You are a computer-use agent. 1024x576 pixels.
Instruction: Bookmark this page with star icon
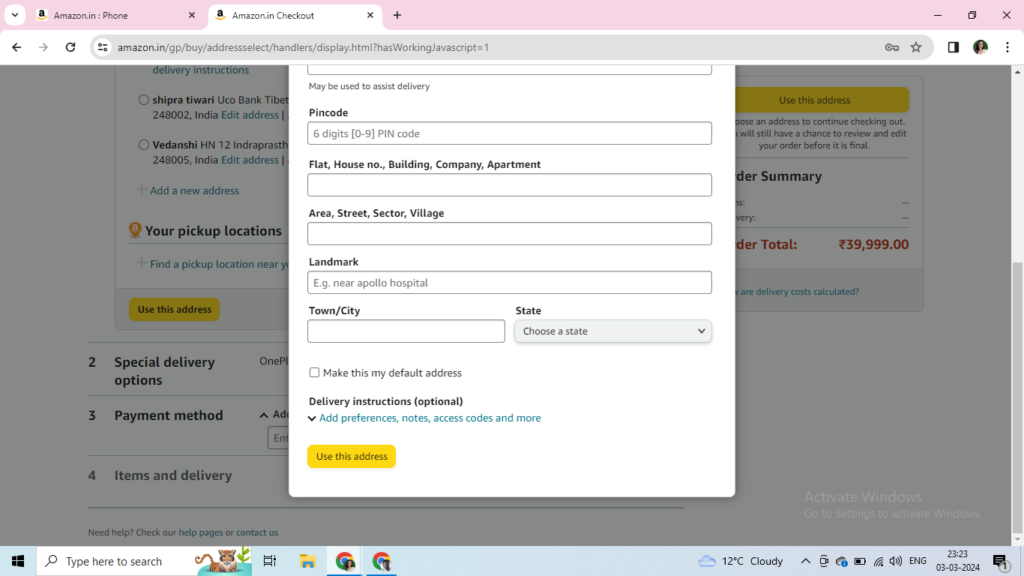pyautogui.click(x=916, y=47)
